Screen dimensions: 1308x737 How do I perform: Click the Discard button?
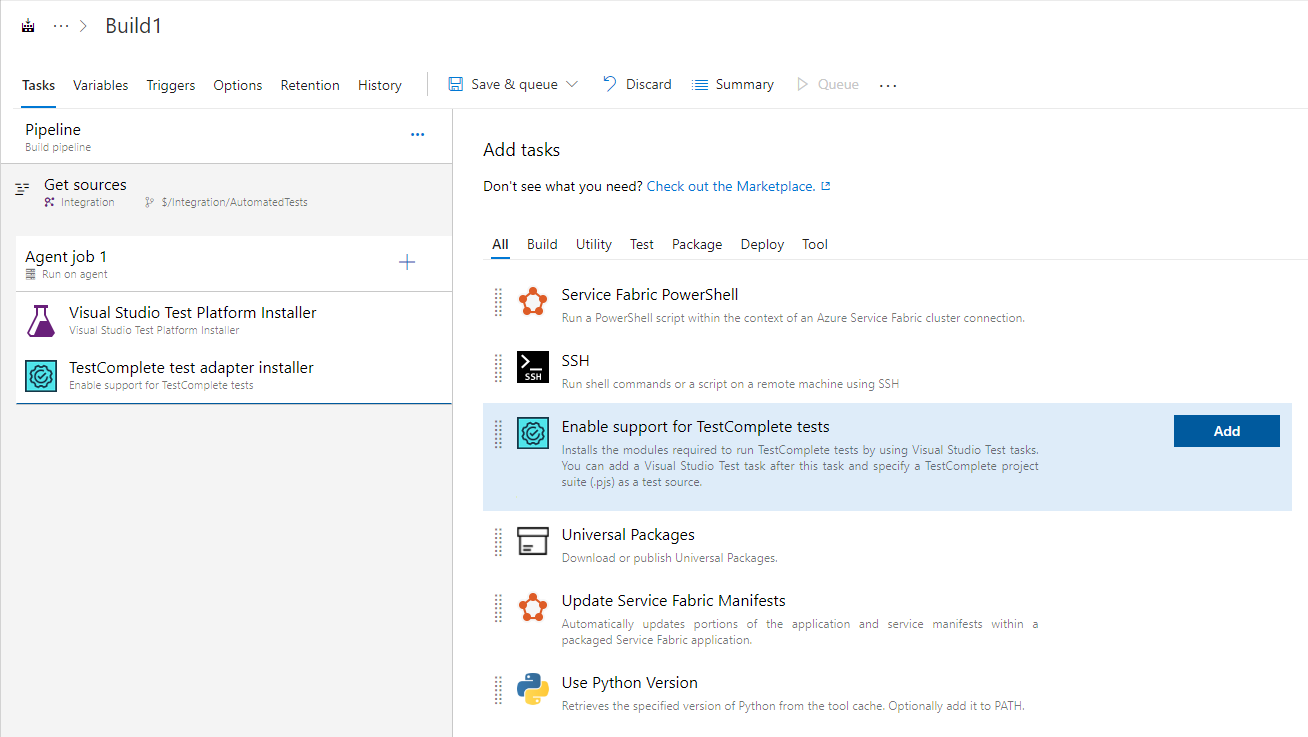(x=637, y=84)
